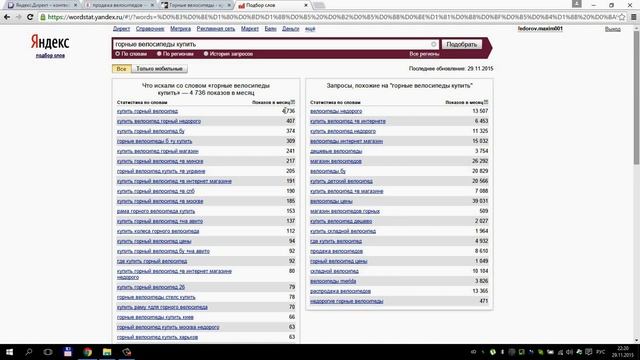Image resolution: width=640 pixels, height=360 pixels.
Task: Open the volume icon in the system tray
Action: tap(569, 352)
